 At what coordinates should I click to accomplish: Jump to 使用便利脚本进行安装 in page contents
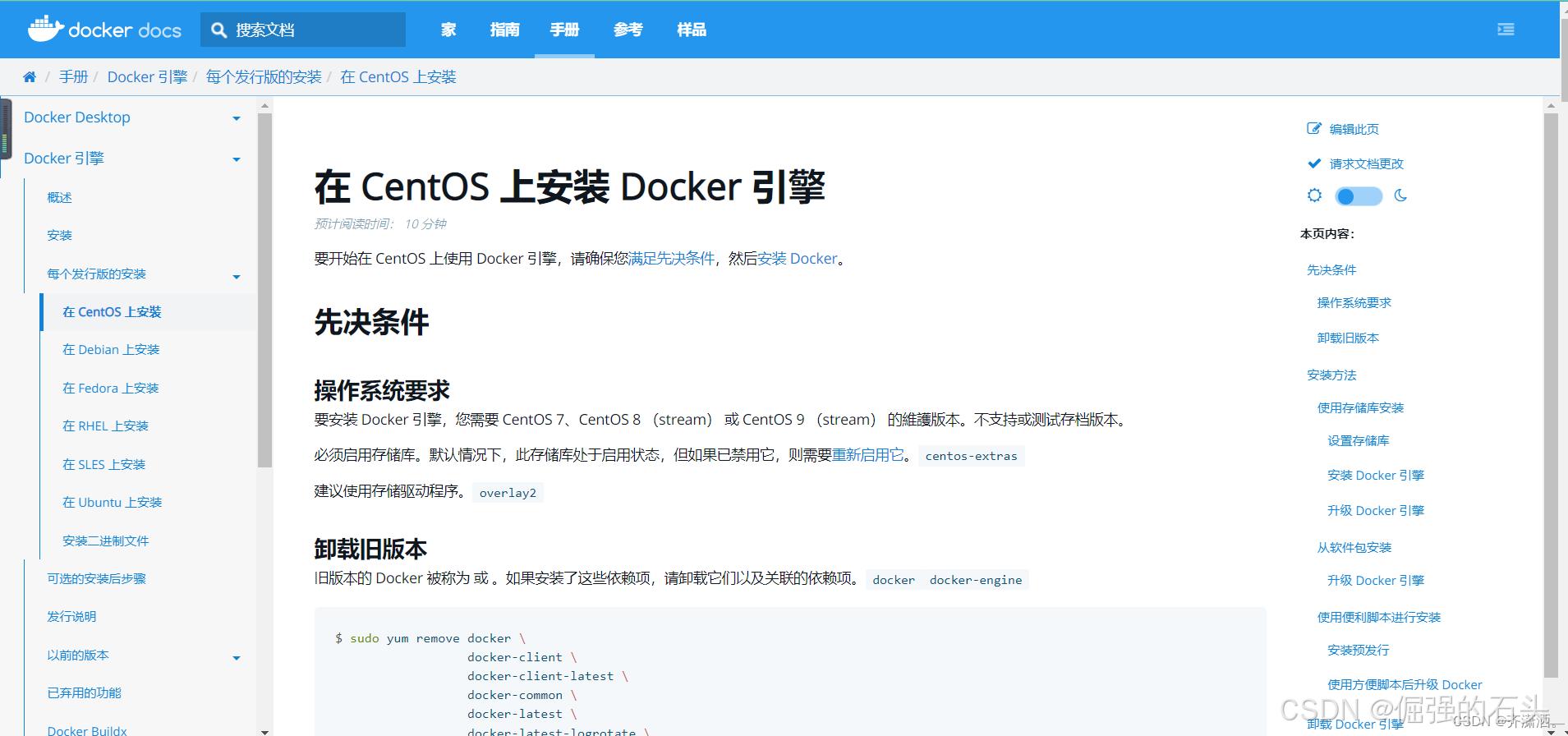pyautogui.click(x=1379, y=618)
